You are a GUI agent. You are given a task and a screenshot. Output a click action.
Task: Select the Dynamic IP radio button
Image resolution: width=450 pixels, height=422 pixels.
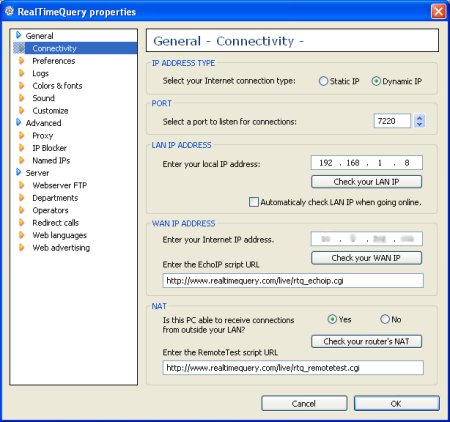[x=376, y=81]
